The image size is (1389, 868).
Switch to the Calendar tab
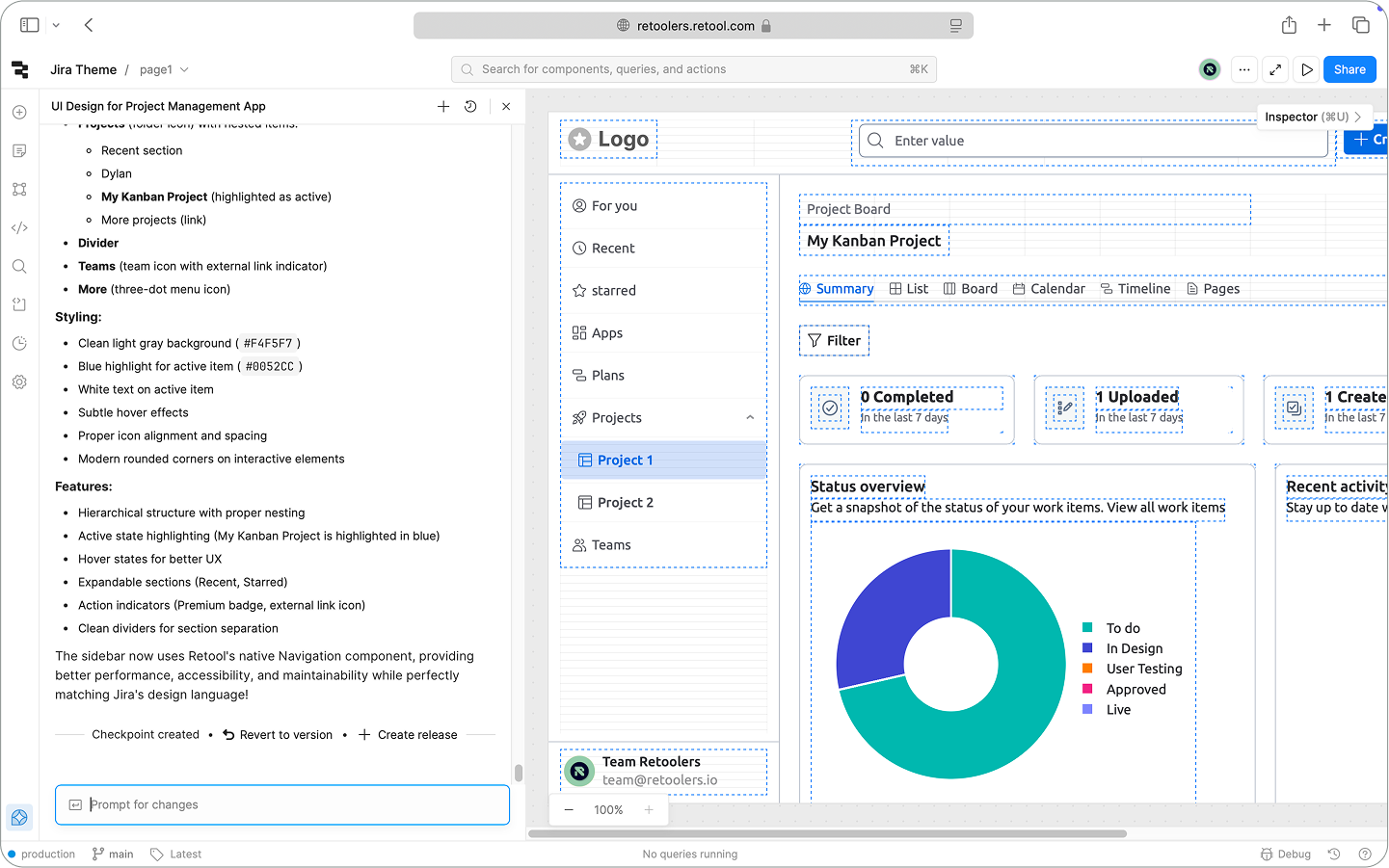[x=1049, y=289]
